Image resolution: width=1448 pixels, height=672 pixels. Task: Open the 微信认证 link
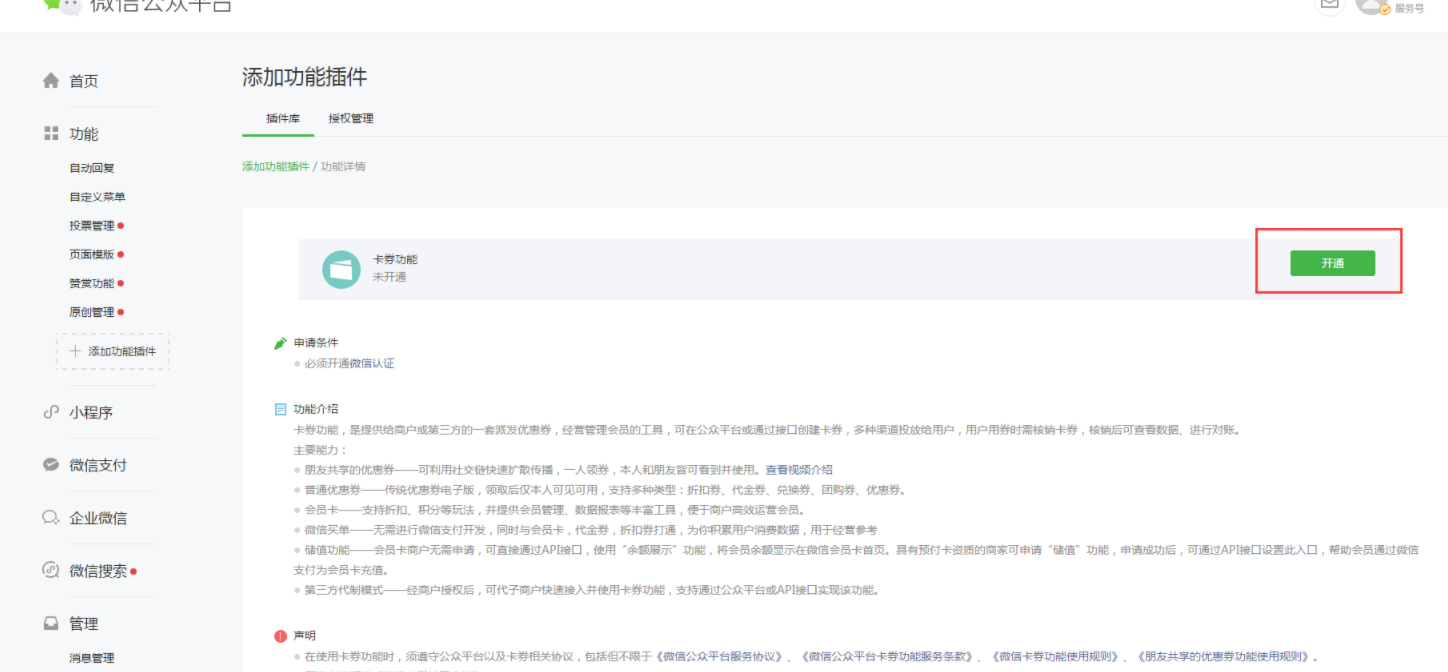click(372, 363)
